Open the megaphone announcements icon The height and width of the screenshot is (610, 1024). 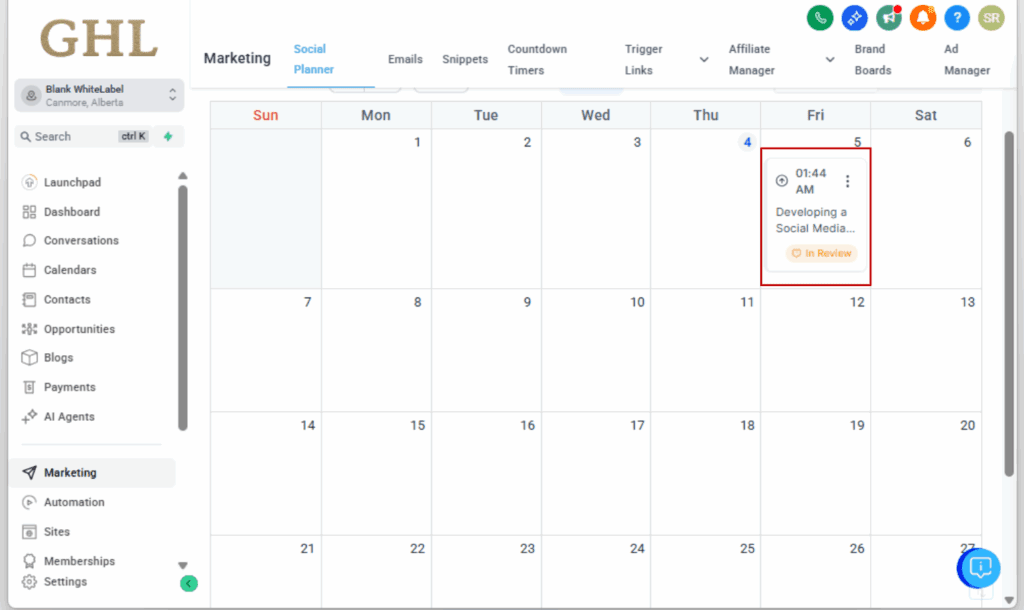pyautogui.click(x=889, y=18)
